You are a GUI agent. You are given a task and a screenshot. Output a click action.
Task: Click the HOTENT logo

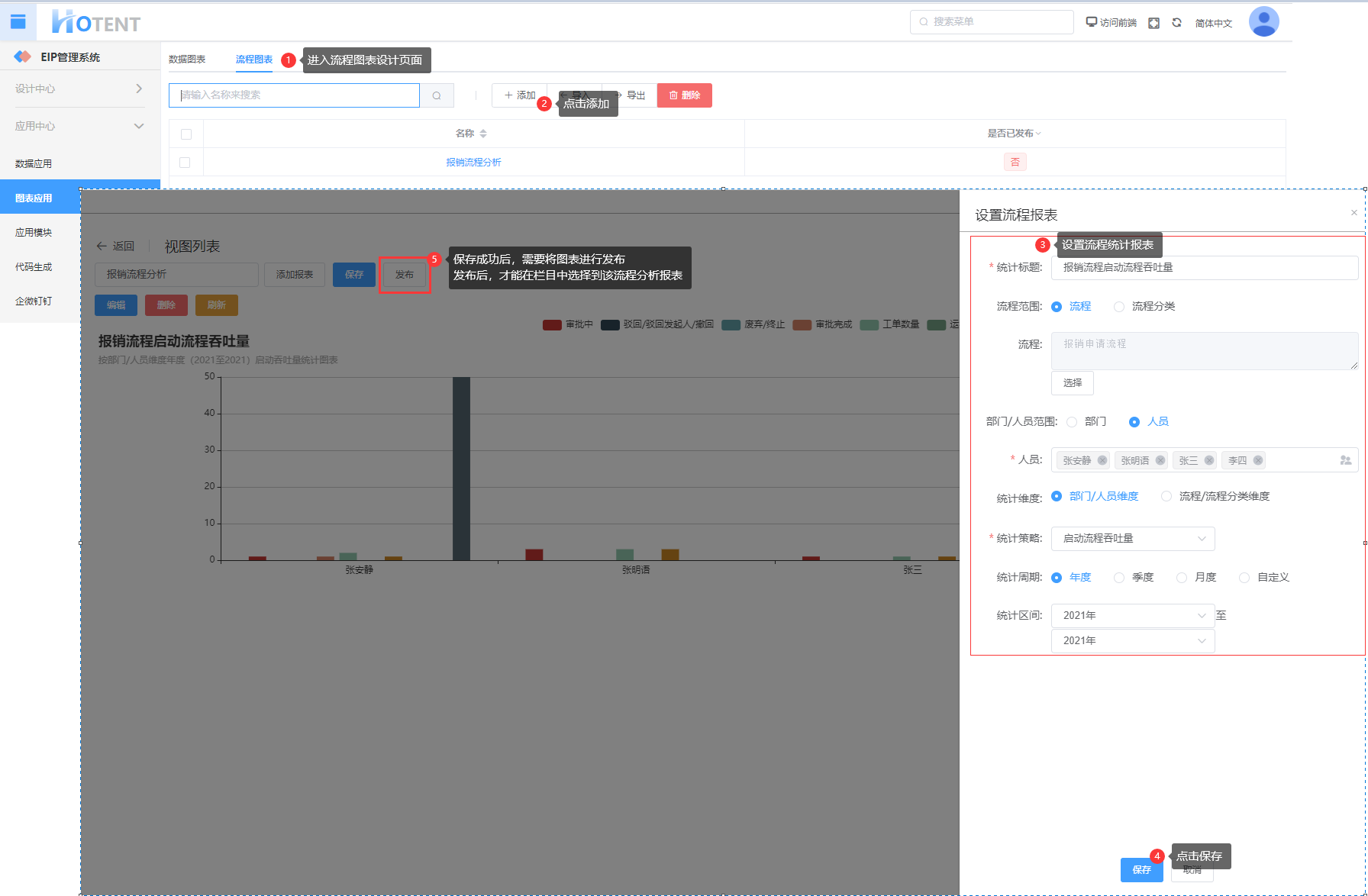point(96,22)
